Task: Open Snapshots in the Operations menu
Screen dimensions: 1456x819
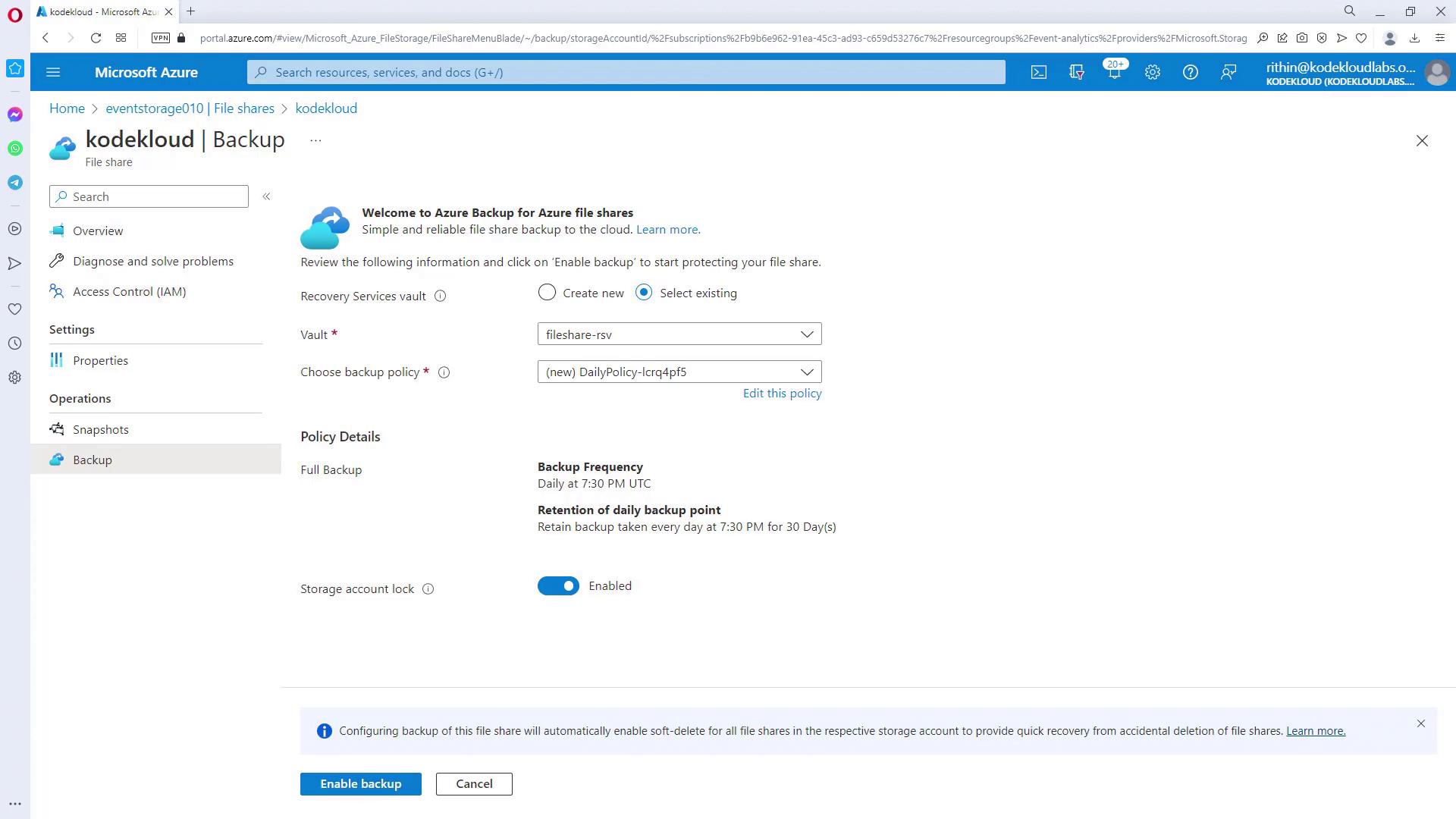Action: pos(100,429)
